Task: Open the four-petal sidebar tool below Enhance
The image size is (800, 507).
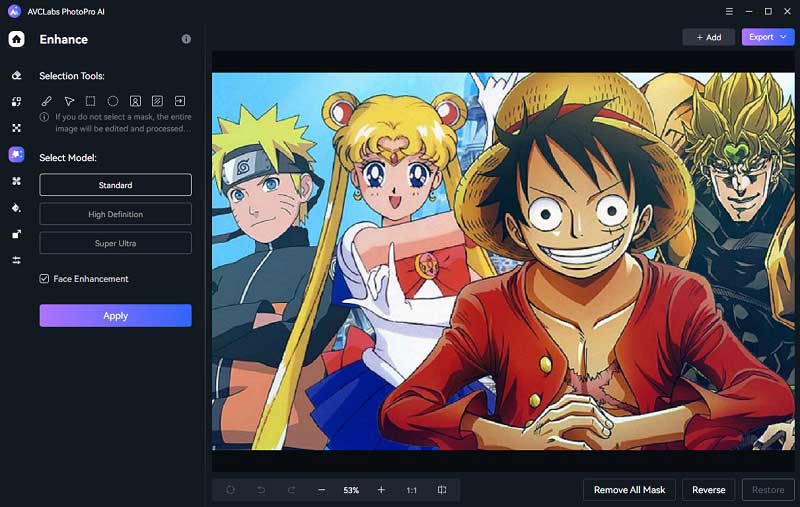Action: (x=16, y=181)
